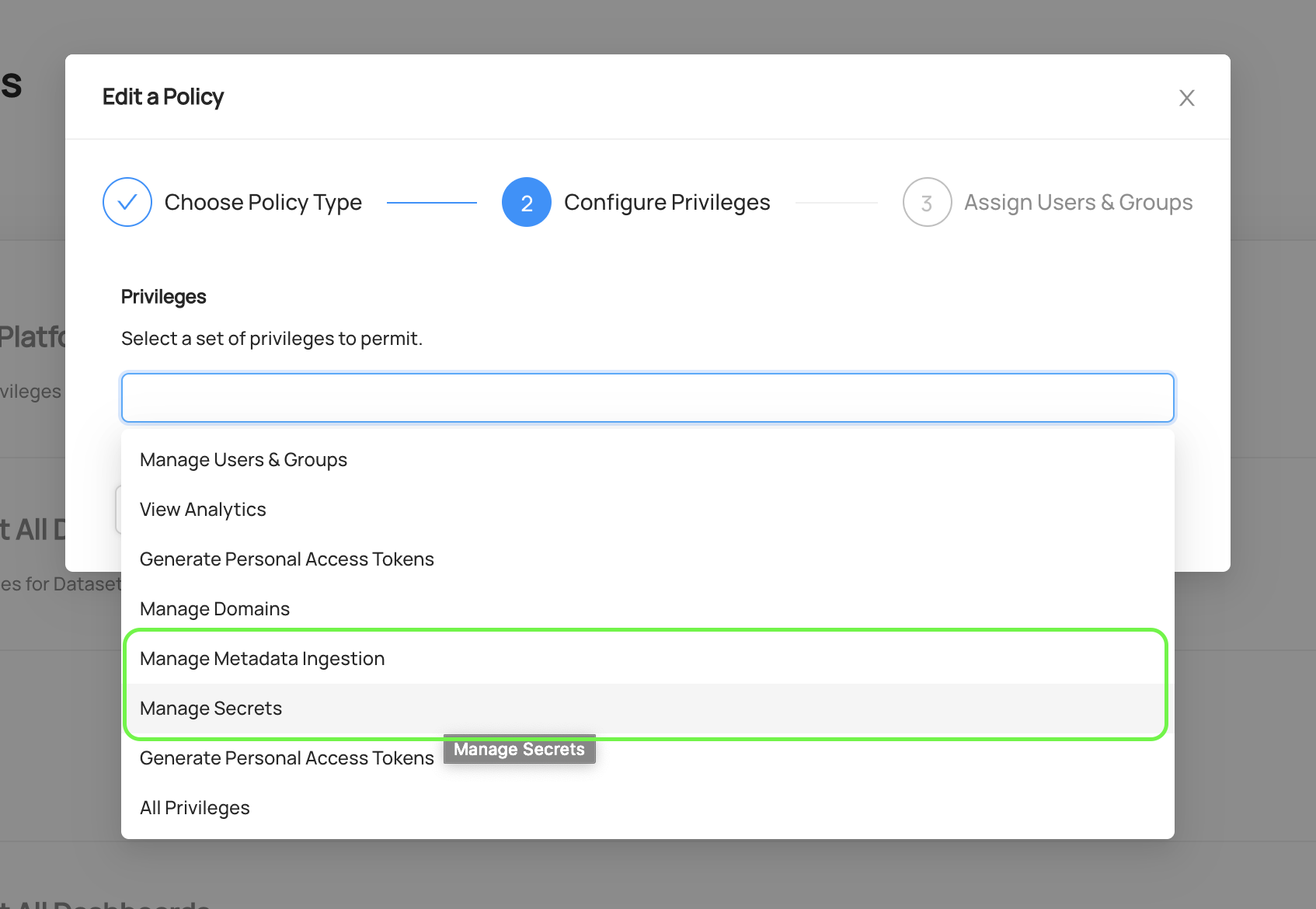The image size is (1316, 909).
Task: Click the Privileges section heading
Action: point(163,297)
